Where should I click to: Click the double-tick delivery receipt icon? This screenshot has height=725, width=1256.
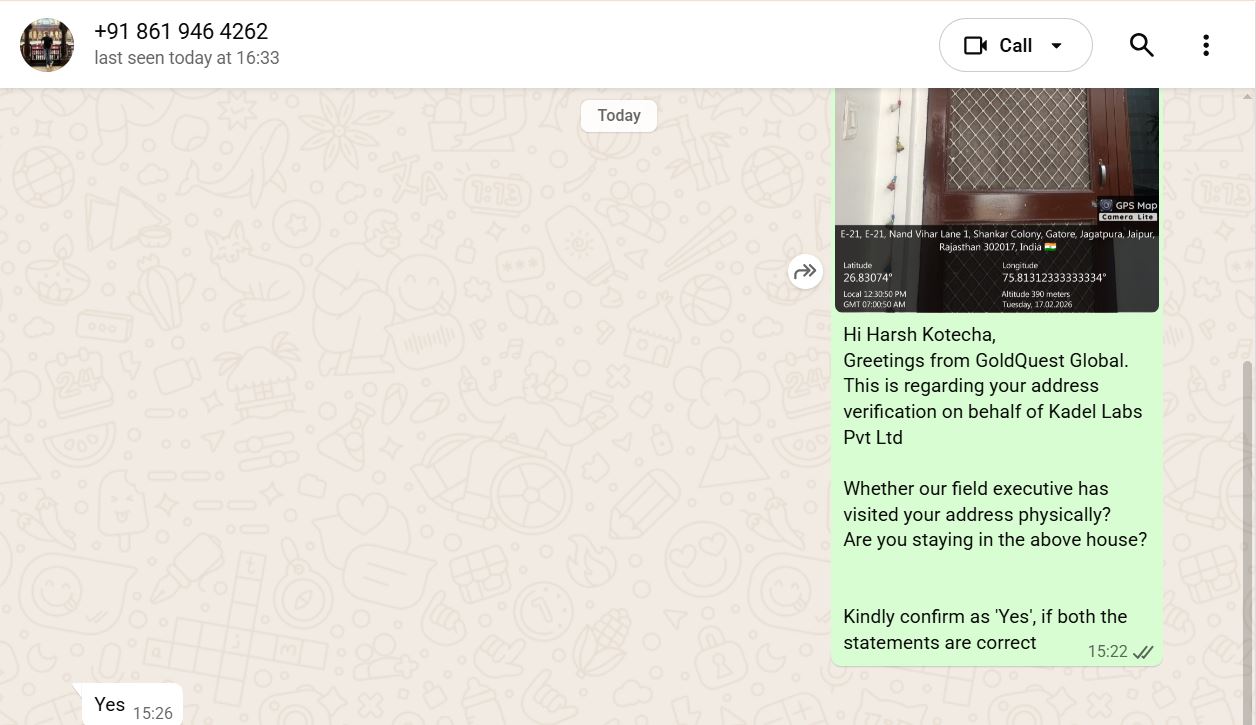tap(1143, 652)
